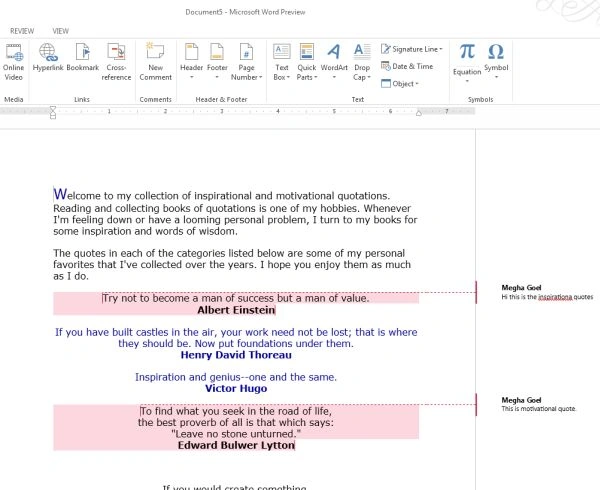Insert a Text Box
The image size is (600, 490).
click(x=282, y=62)
